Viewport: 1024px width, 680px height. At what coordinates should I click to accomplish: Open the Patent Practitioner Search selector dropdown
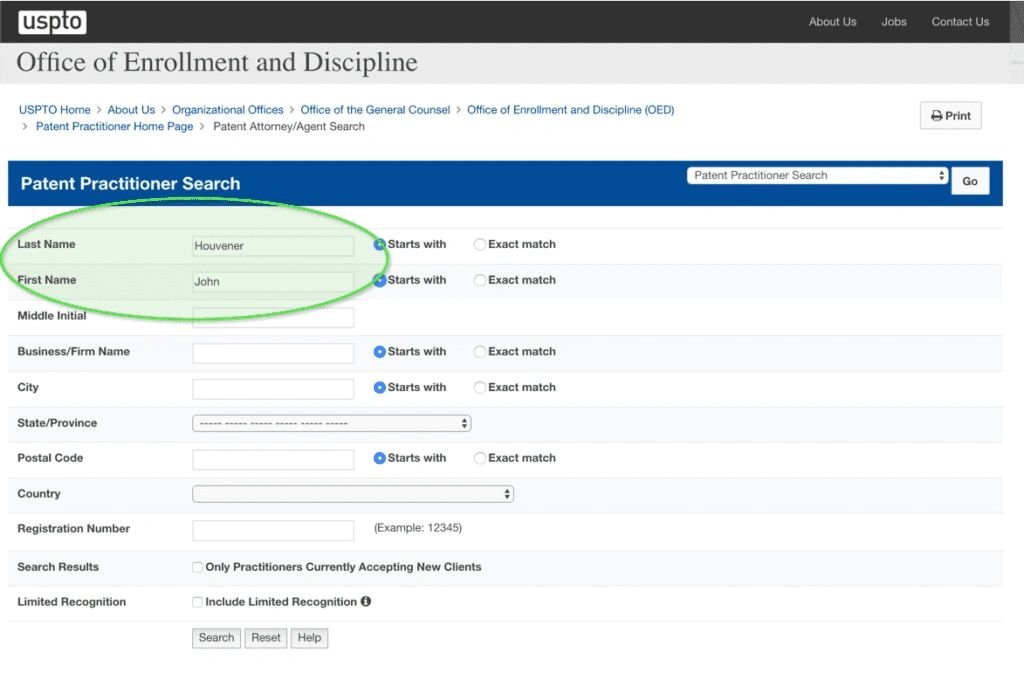[x=817, y=176]
